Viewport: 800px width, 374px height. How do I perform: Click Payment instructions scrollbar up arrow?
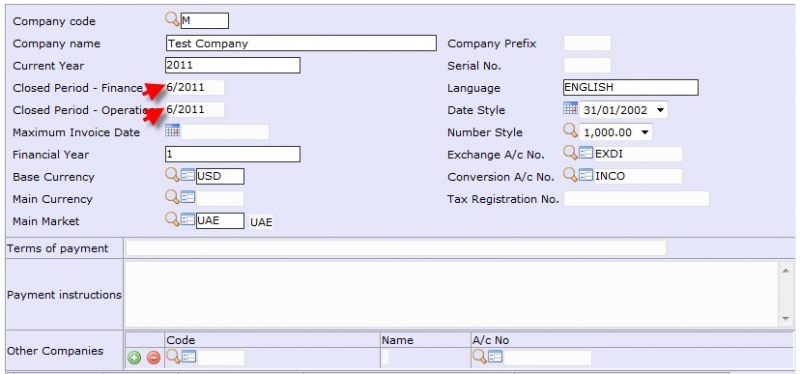(x=785, y=270)
